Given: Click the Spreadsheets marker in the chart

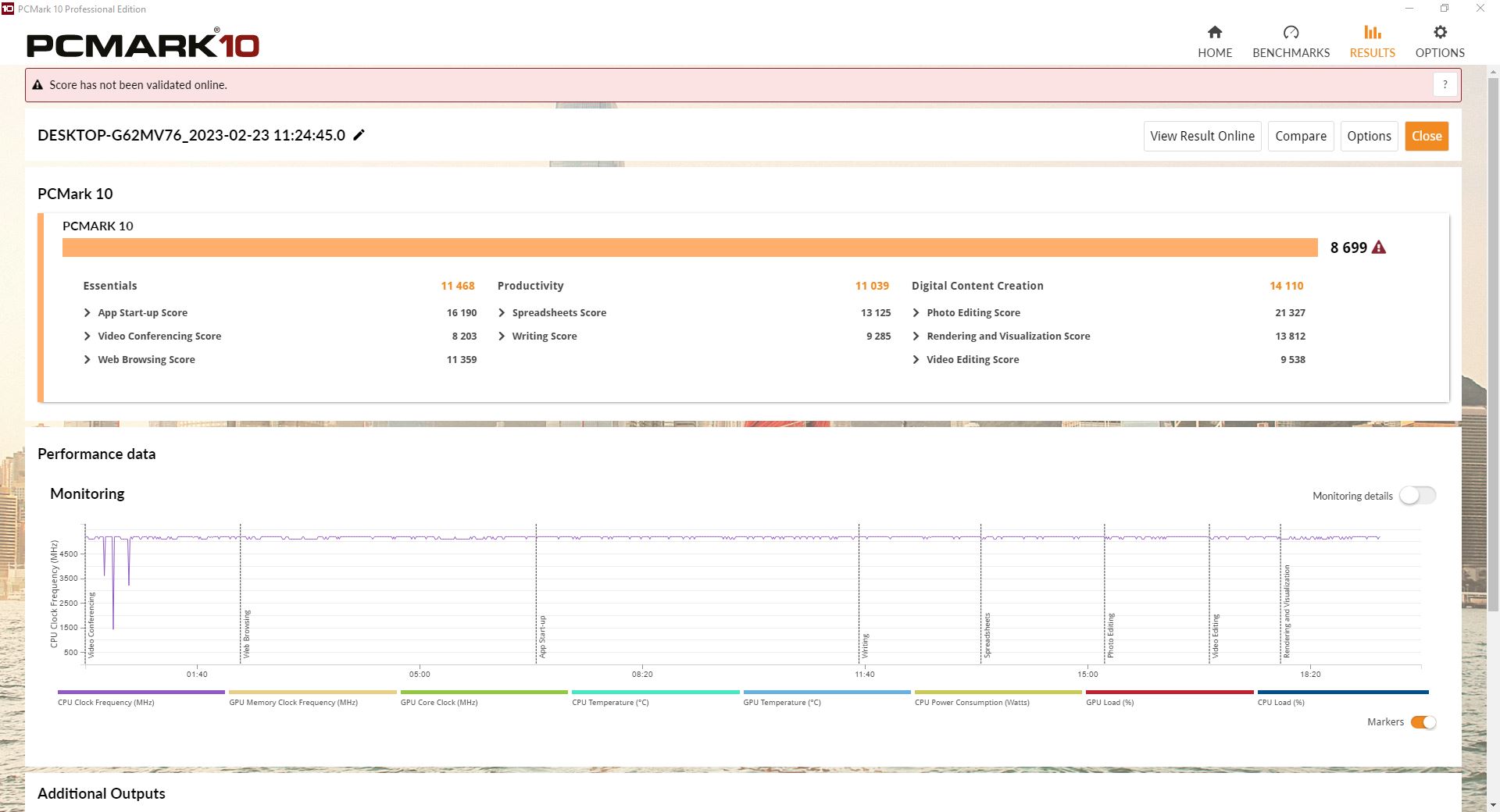Looking at the screenshot, I should tap(987, 635).
